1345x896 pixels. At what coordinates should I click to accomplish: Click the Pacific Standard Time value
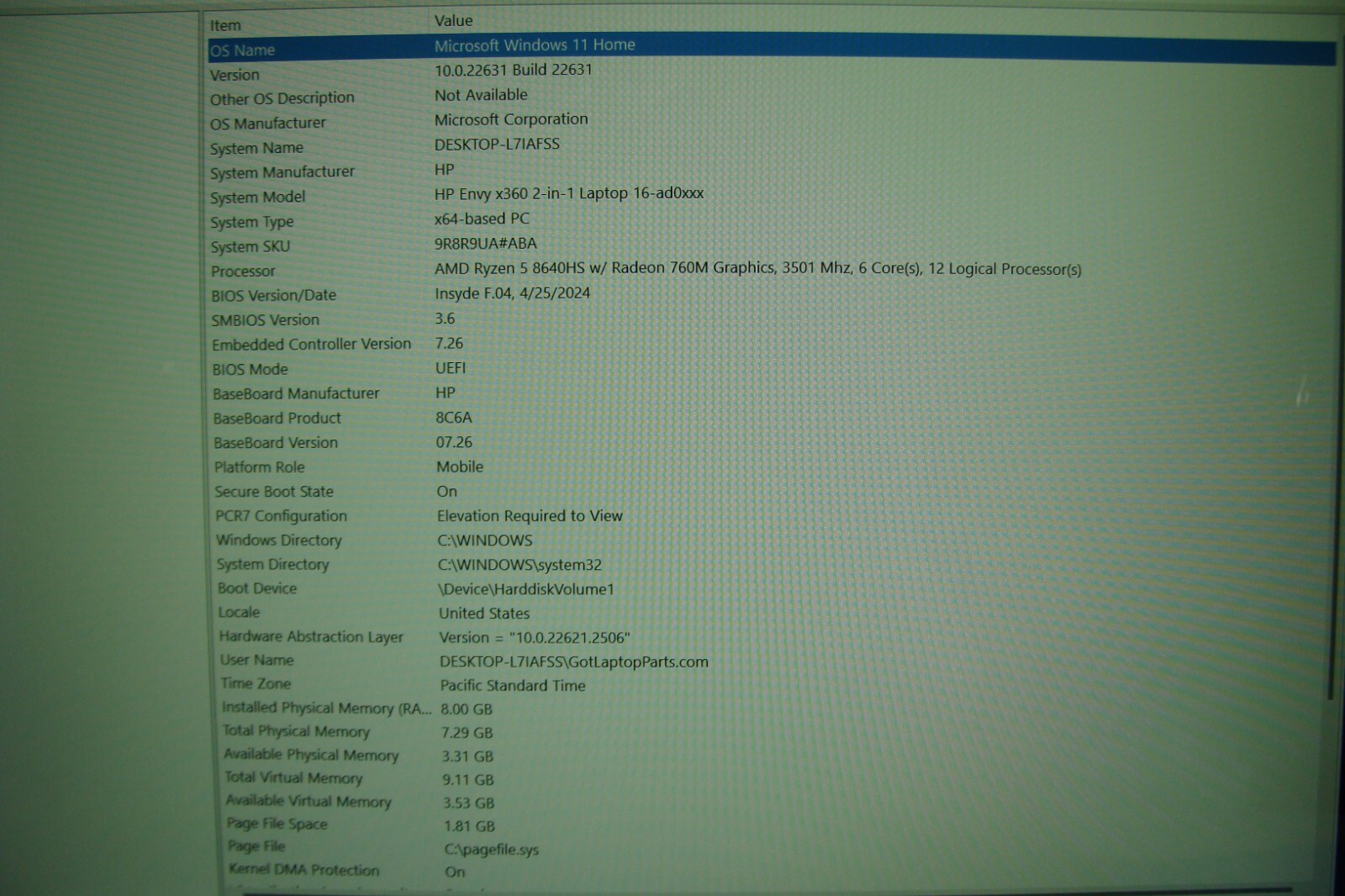513,685
